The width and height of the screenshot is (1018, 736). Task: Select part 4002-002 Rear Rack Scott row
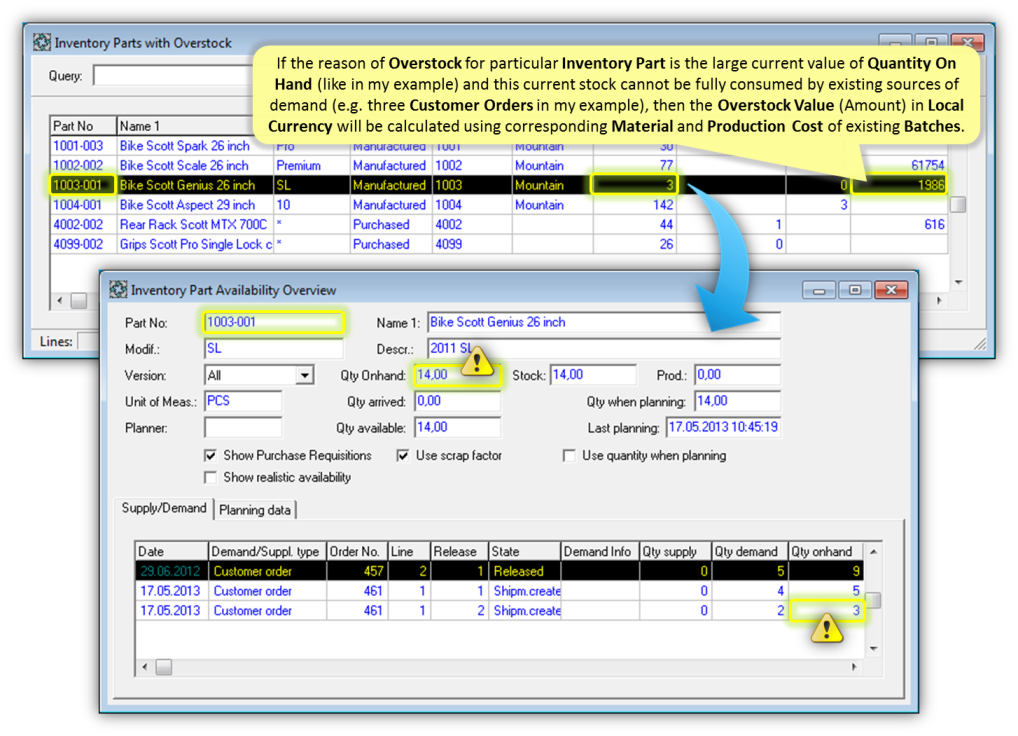pos(499,225)
